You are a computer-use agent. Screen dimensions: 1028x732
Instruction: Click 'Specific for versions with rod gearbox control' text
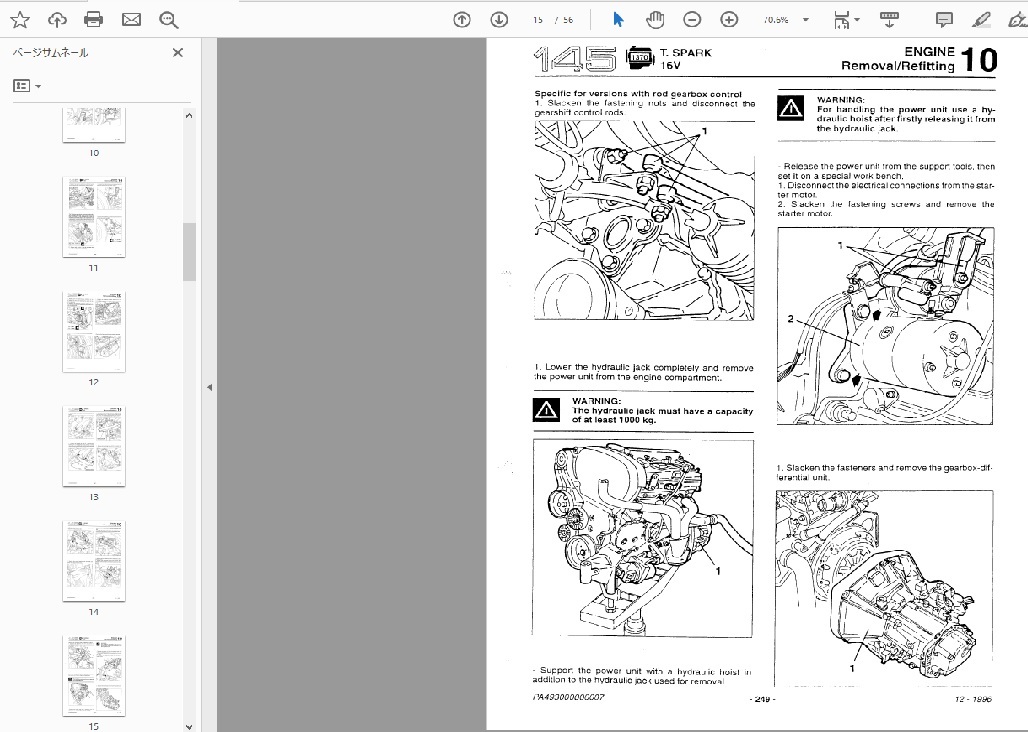638,94
